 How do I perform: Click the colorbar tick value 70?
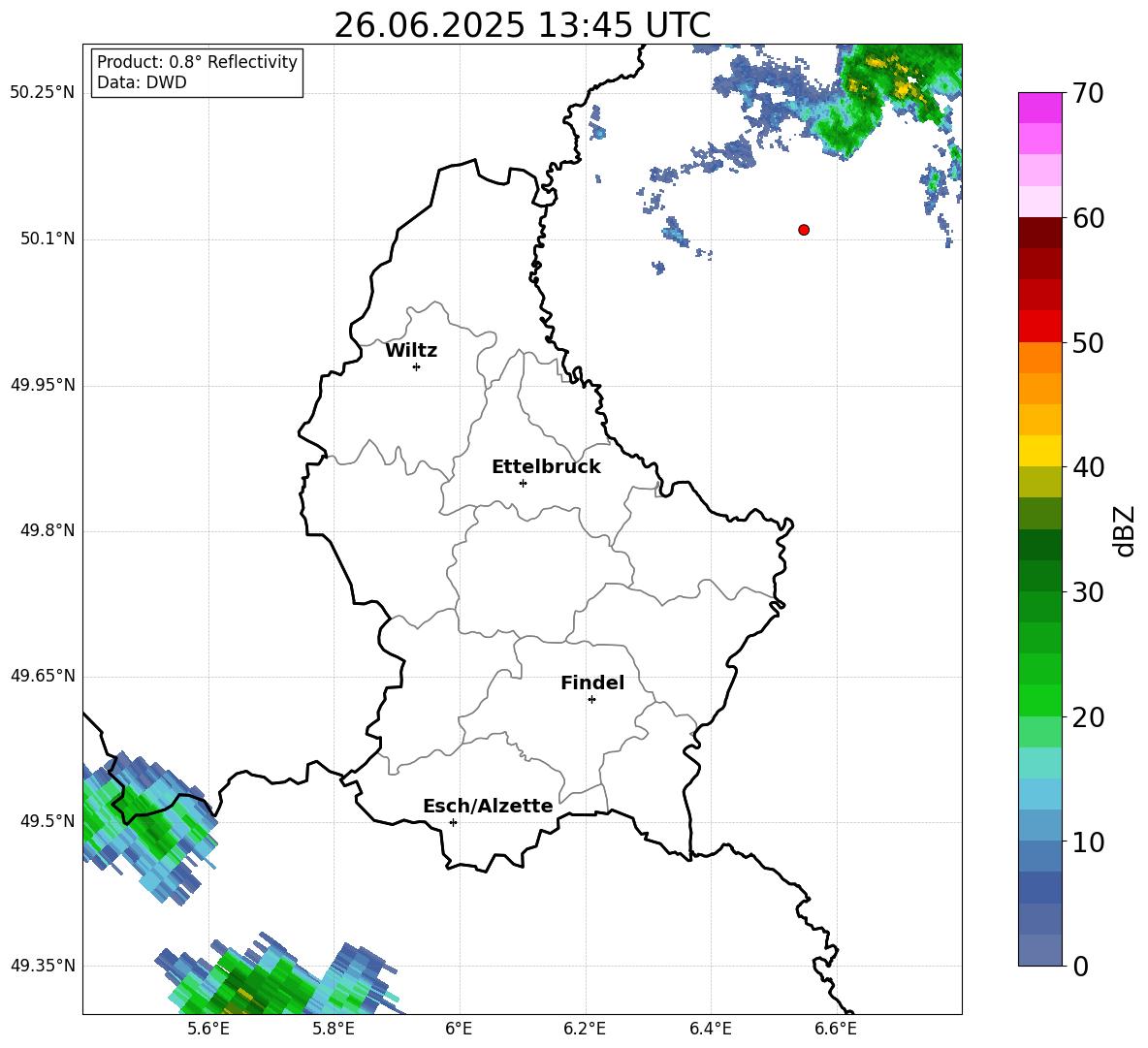click(1088, 93)
